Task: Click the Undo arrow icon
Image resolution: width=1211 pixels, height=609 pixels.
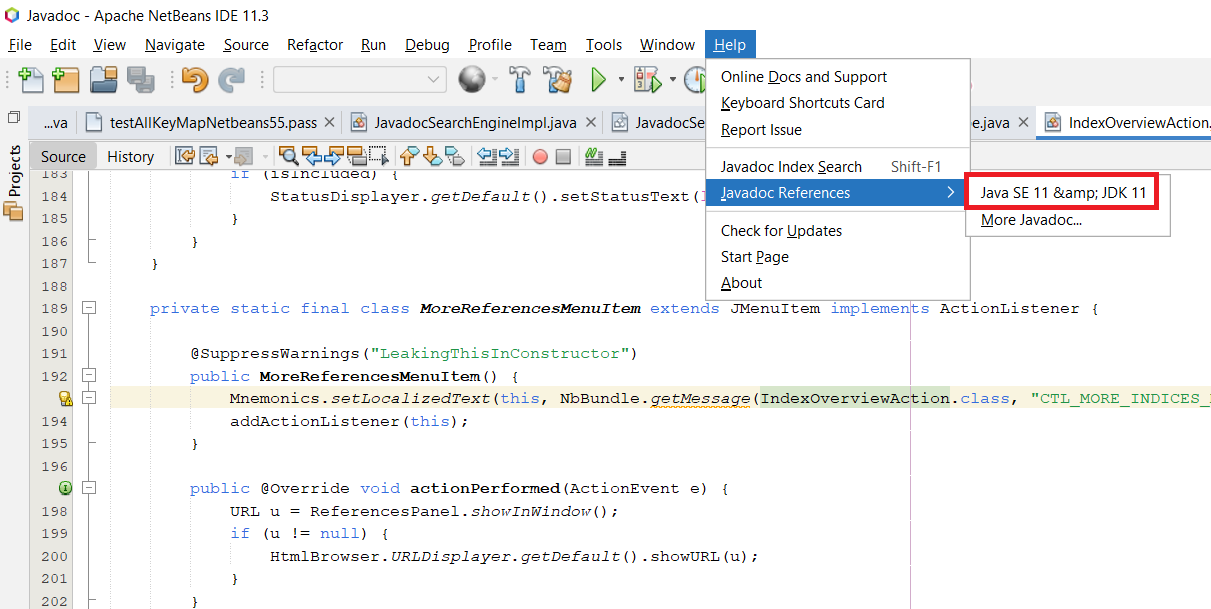Action: 194,79
